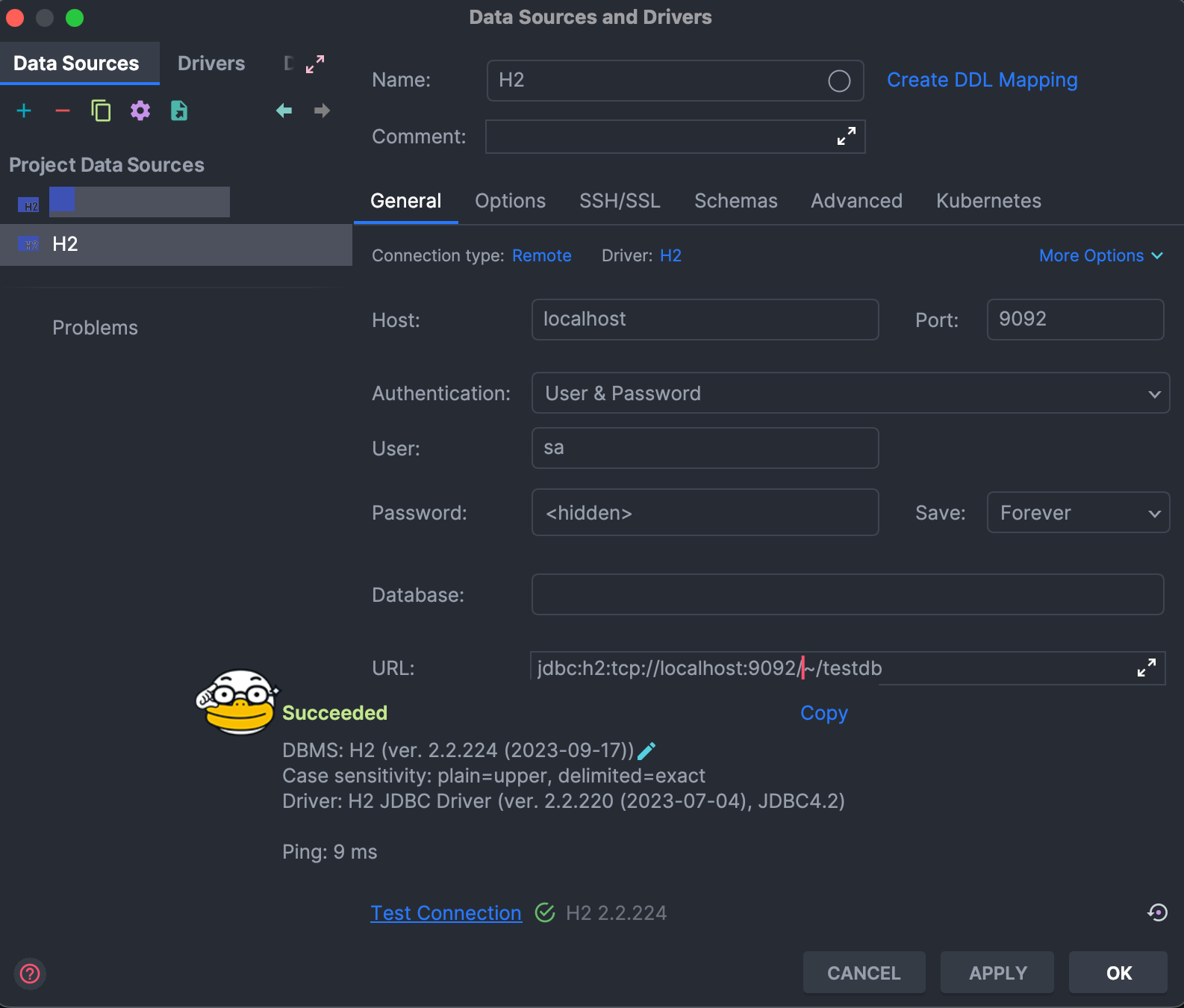Open the Save dropdown showing Forever

(x=1078, y=512)
